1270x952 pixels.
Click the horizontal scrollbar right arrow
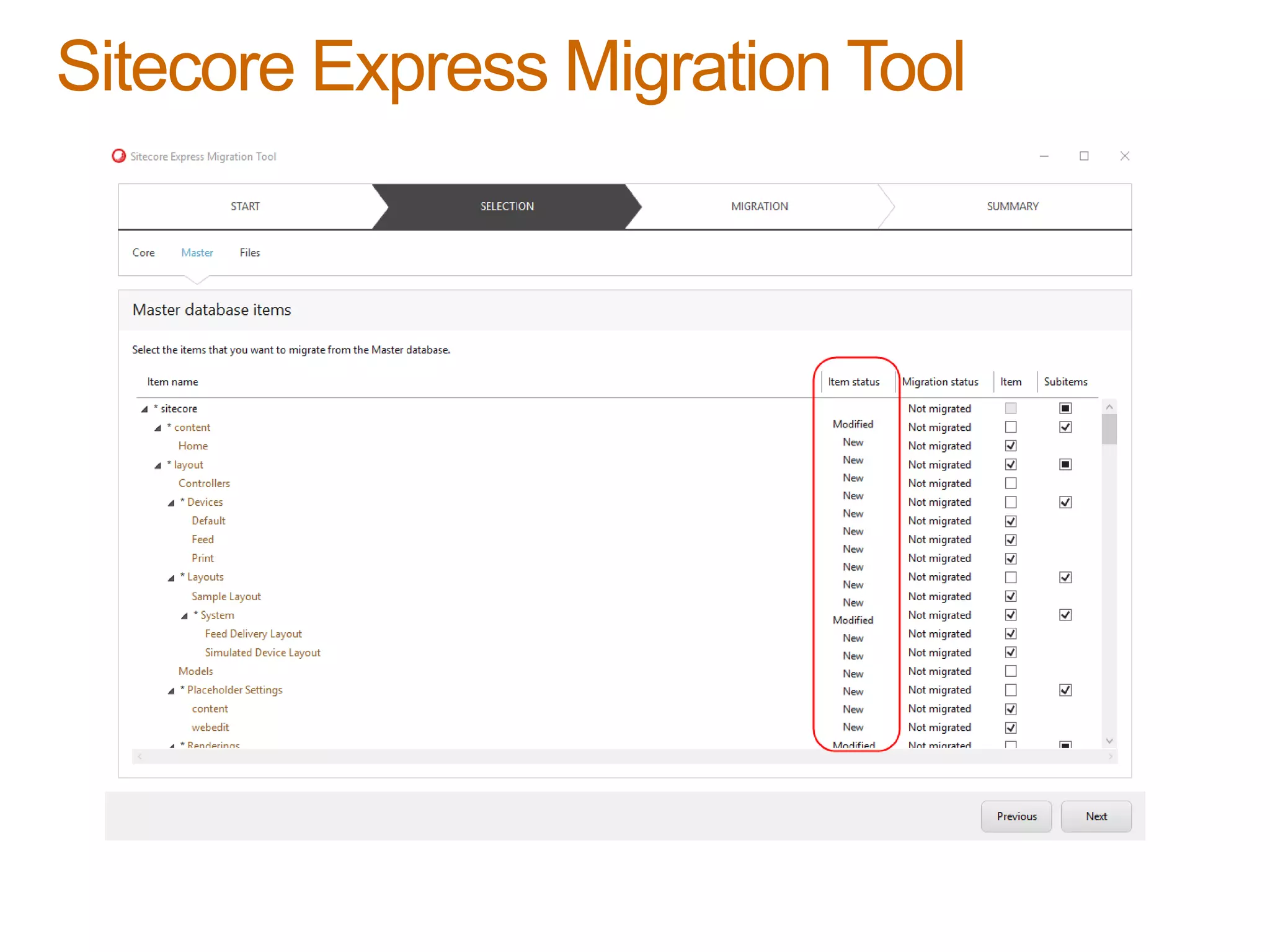[1110, 756]
